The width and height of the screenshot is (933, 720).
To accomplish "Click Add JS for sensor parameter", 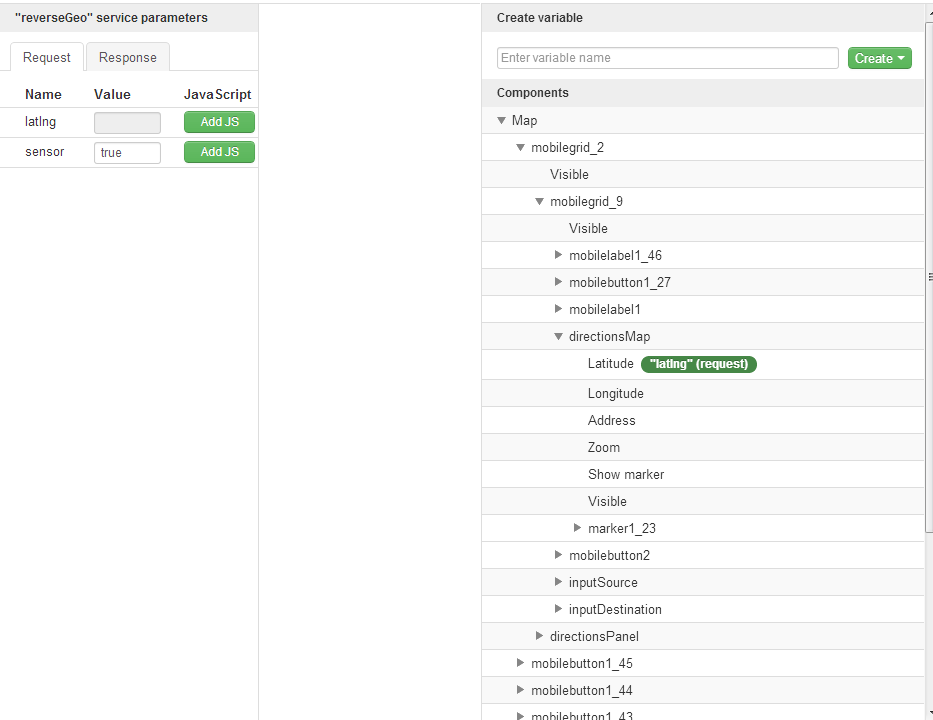I will coord(219,152).
